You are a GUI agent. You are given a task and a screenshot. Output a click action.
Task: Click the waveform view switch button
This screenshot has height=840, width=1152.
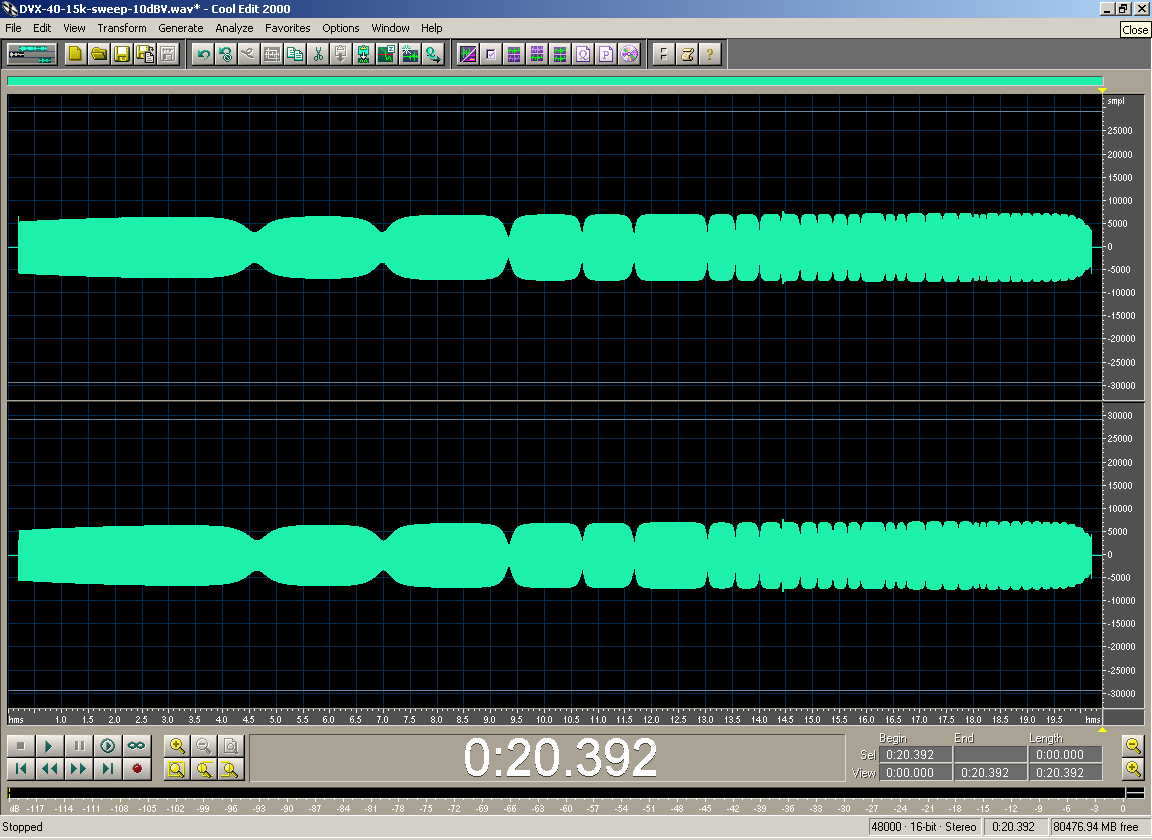tap(32, 54)
